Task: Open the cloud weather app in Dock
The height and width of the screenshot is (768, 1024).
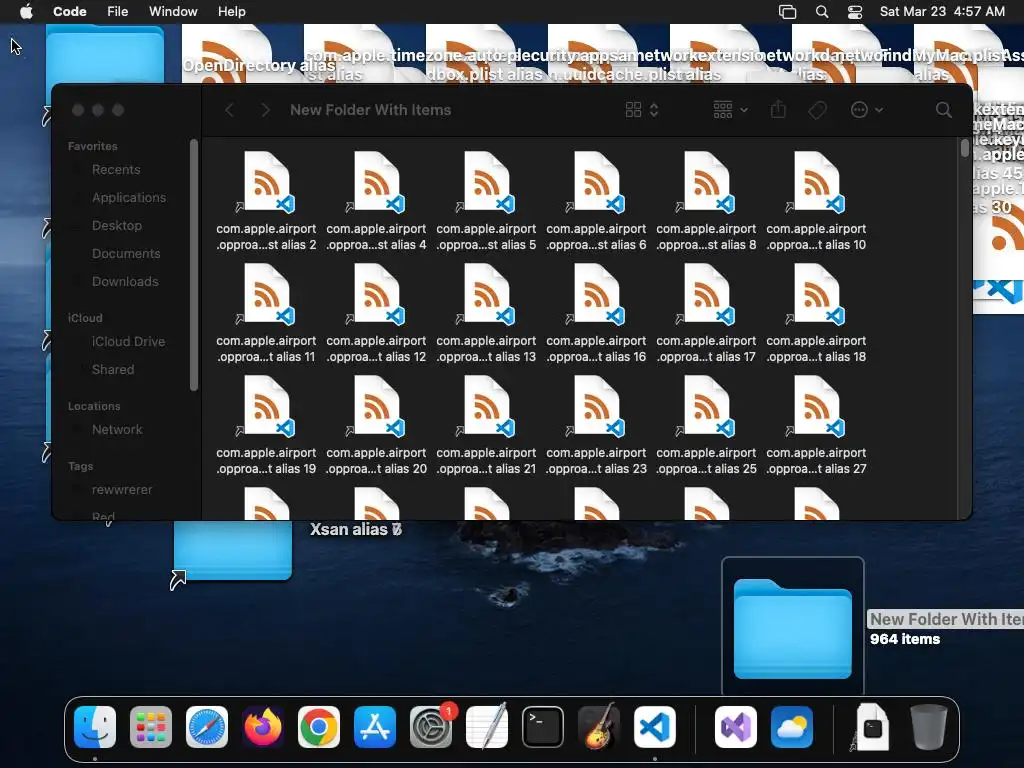Action: pyautogui.click(x=792, y=727)
